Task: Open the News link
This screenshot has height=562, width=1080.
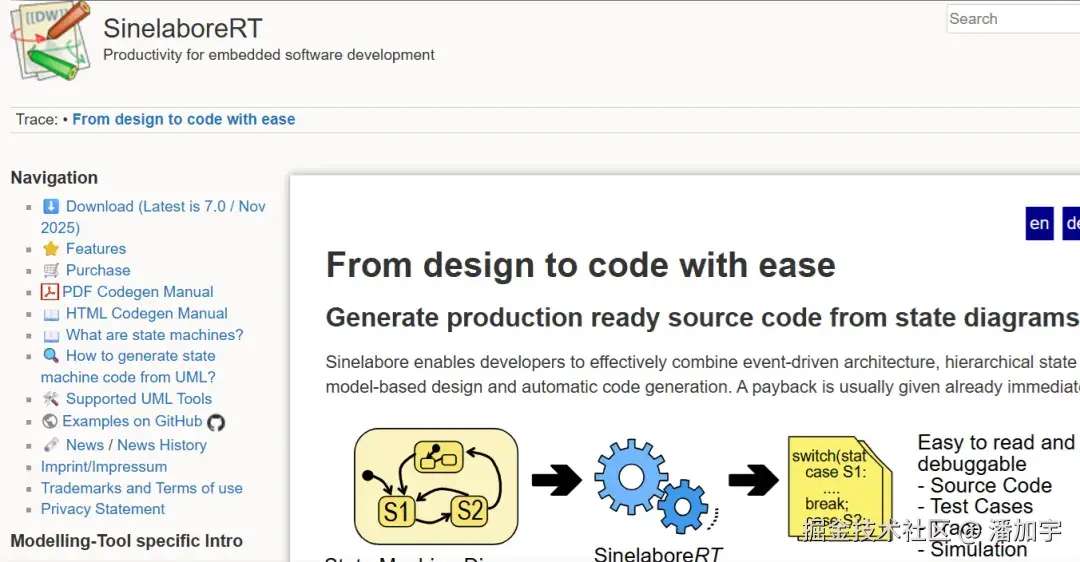Action: tap(85, 445)
